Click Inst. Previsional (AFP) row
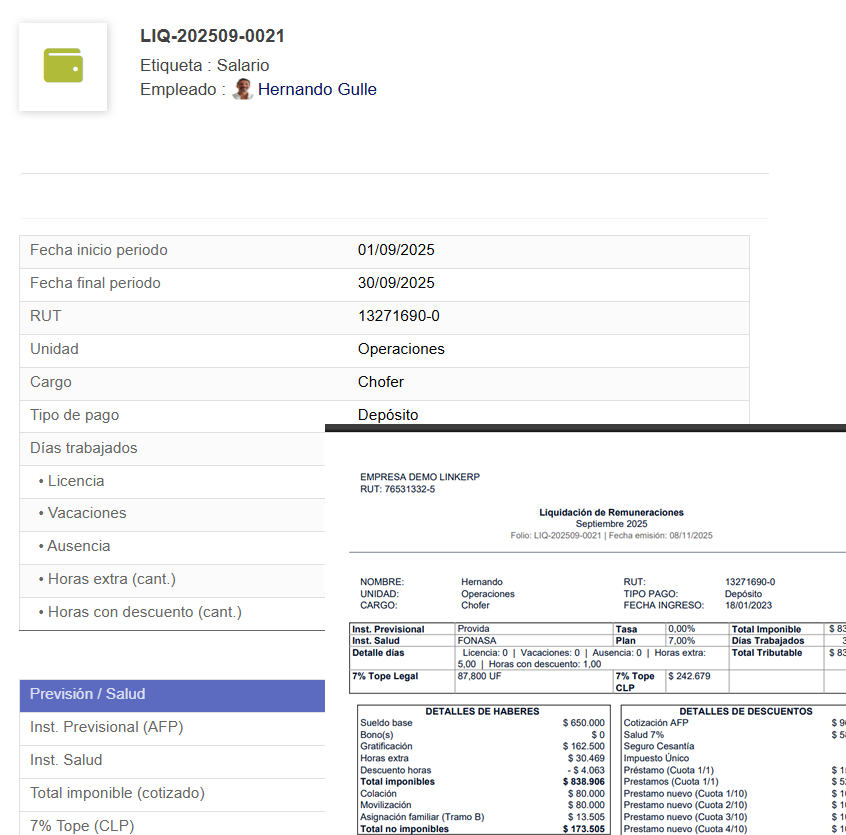Screen dimensions: 846x835 pyautogui.click(x=106, y=727)
